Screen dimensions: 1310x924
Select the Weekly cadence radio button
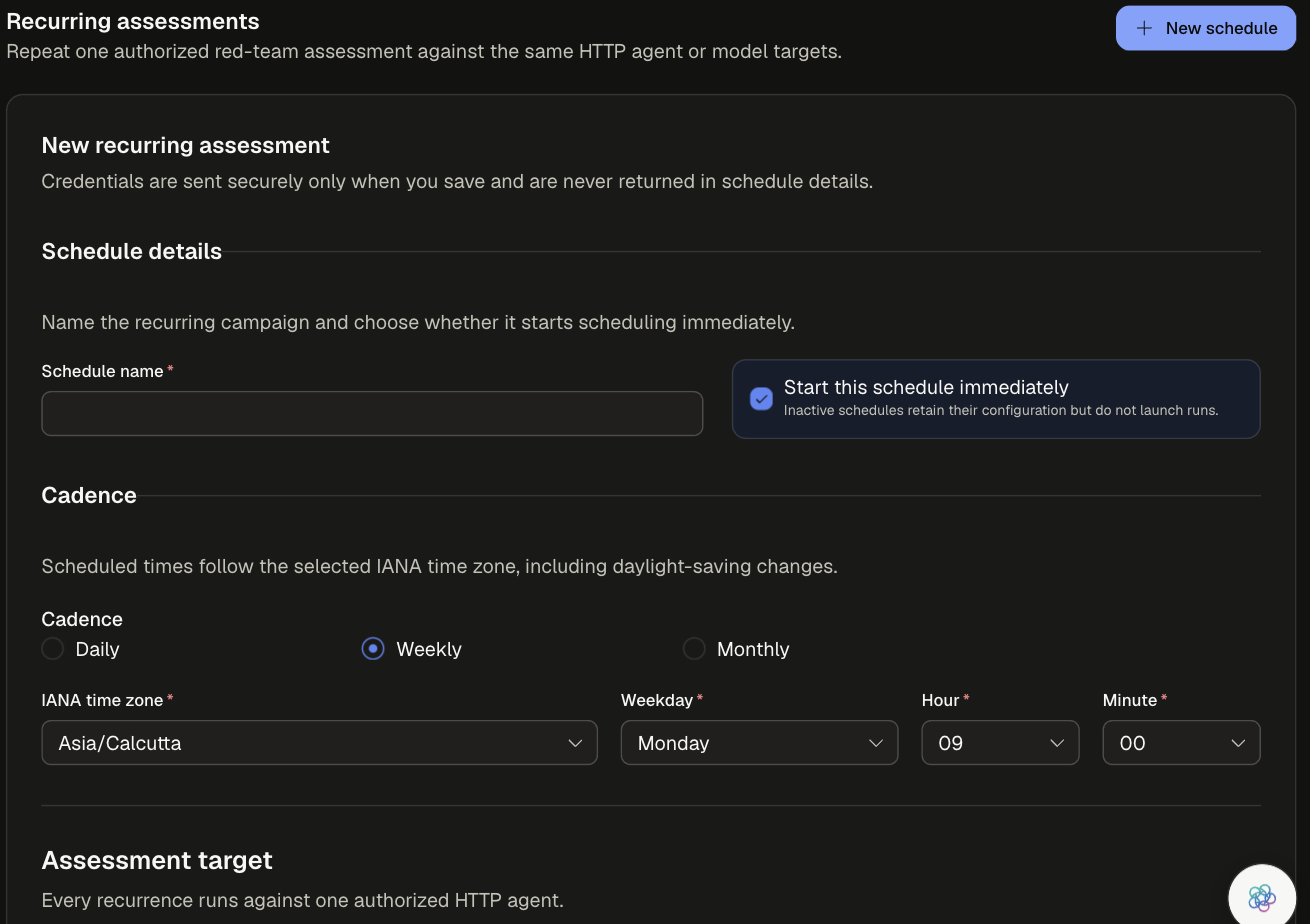point(373,649)
